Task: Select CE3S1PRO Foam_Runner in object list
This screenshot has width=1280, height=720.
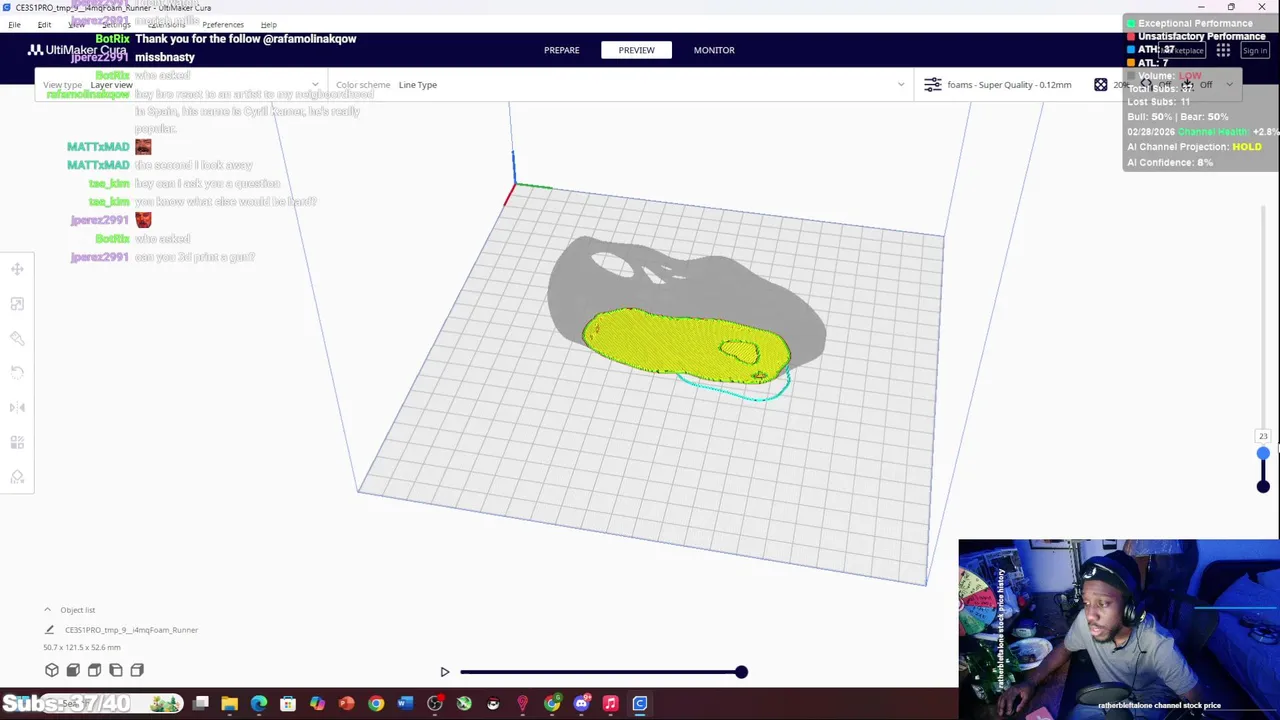Action: (x=131, y=630)
